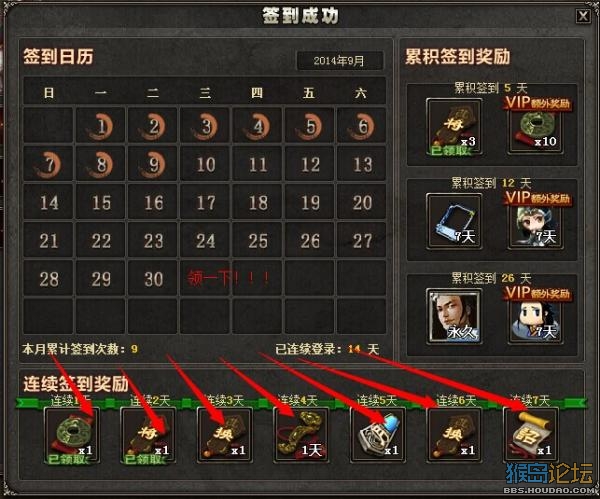
Task: Claim the 3-day streak reward icon
Action: 225,435
